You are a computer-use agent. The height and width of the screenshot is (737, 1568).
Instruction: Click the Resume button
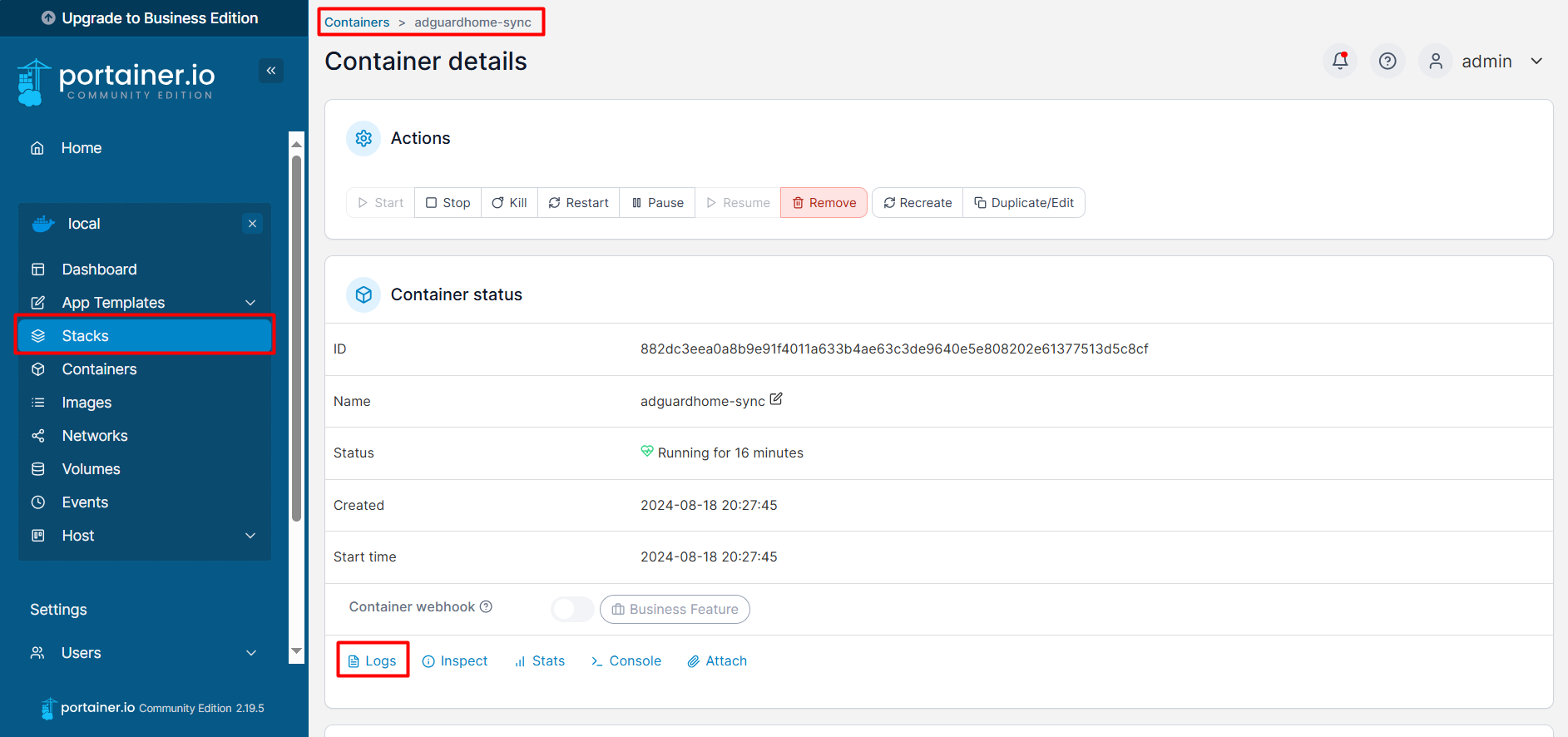pos(738,203)
